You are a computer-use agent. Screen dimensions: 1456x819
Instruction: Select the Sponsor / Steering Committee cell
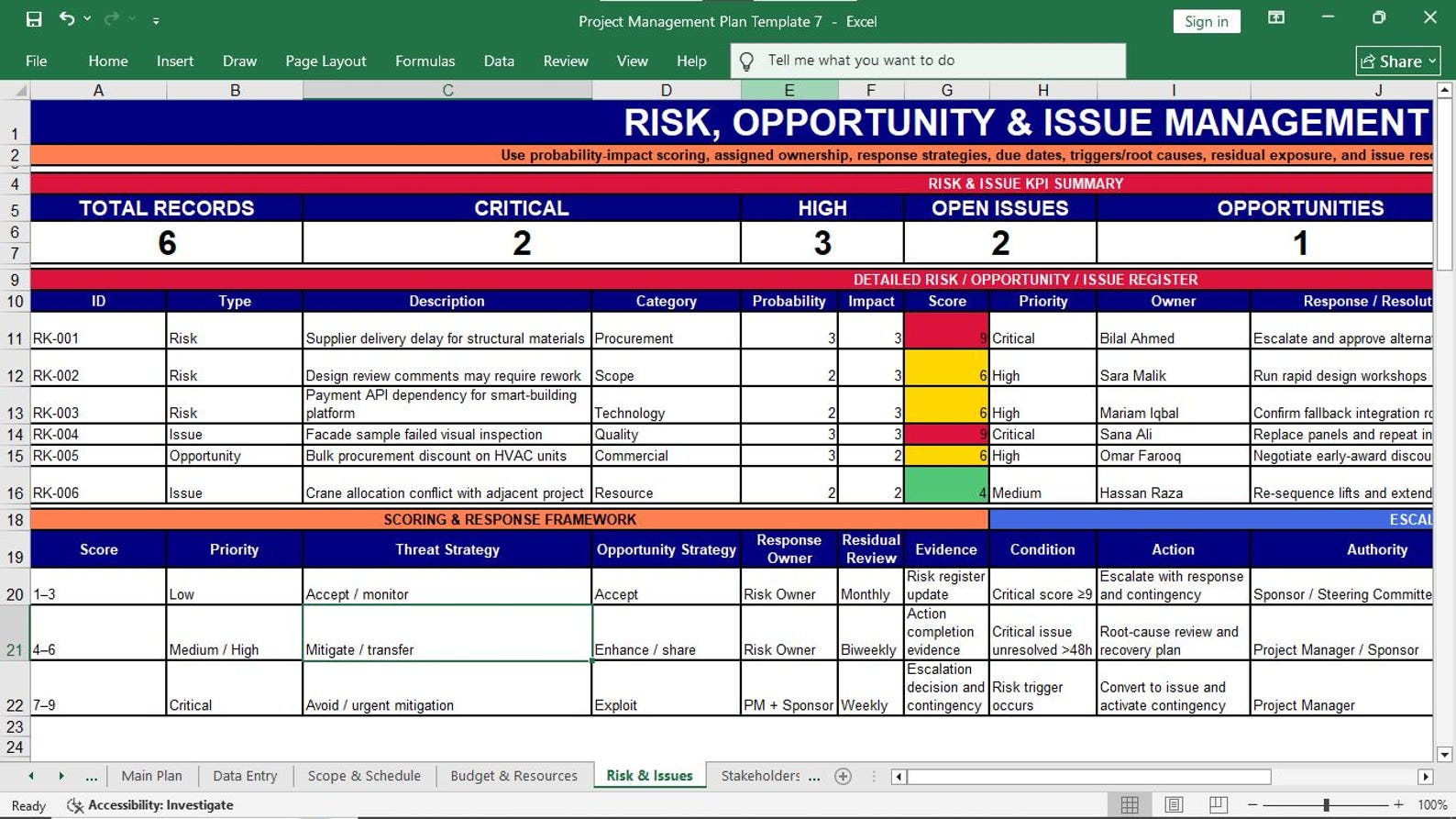point(1341,585)
